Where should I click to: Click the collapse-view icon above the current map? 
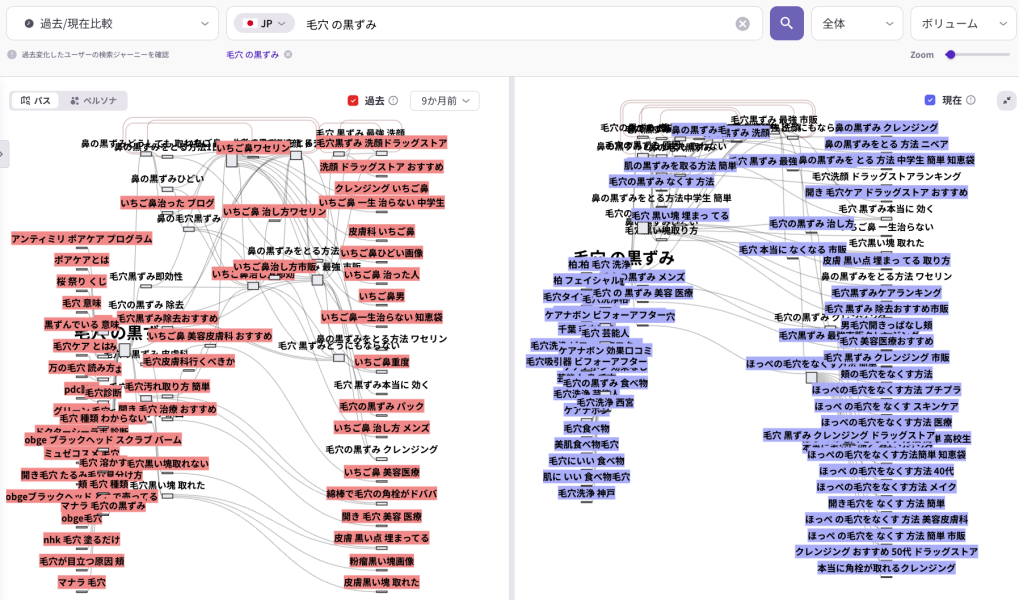click(x=1006, y=100)
